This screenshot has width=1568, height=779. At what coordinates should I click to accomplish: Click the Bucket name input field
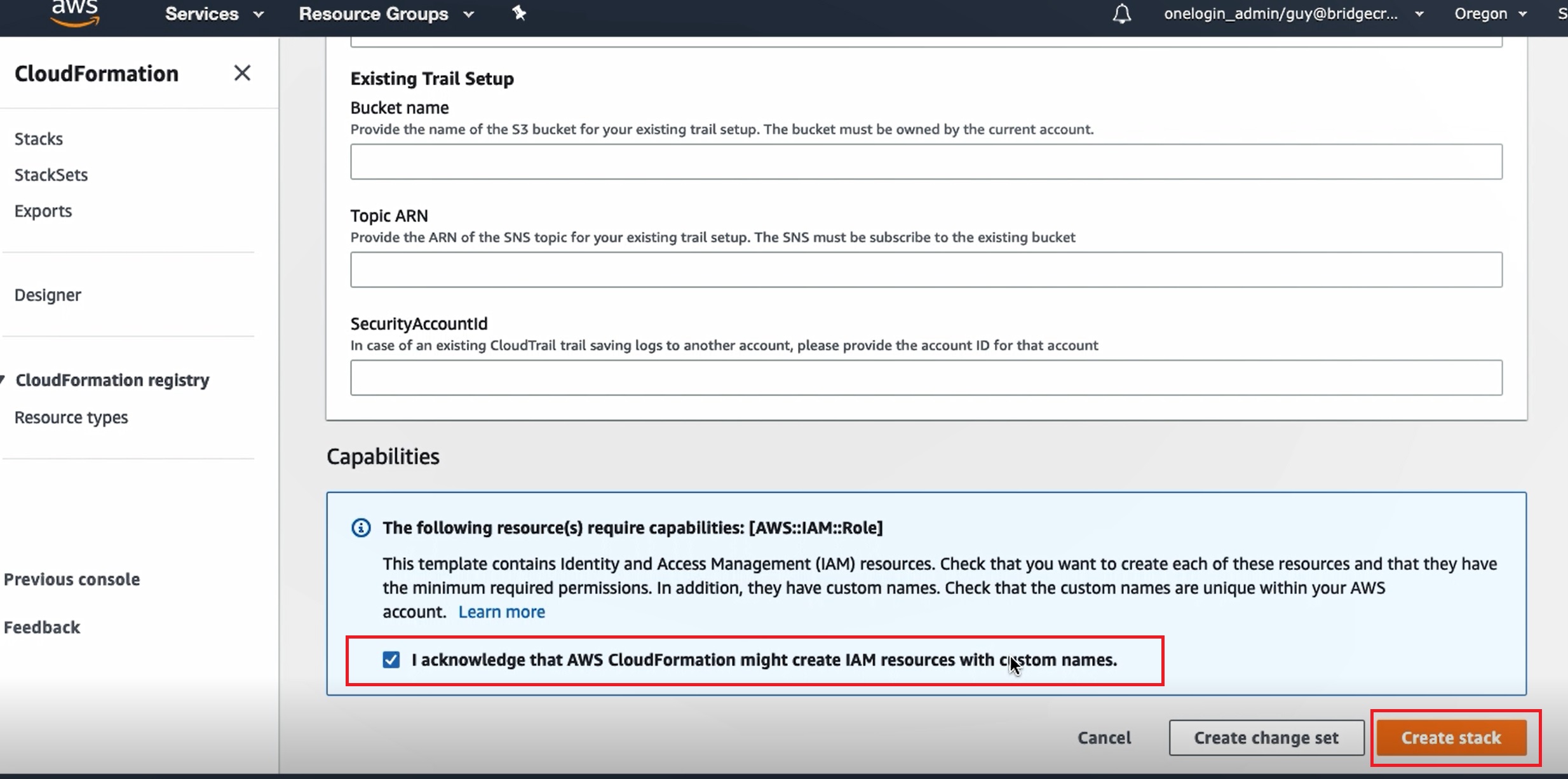click(926, 161)
